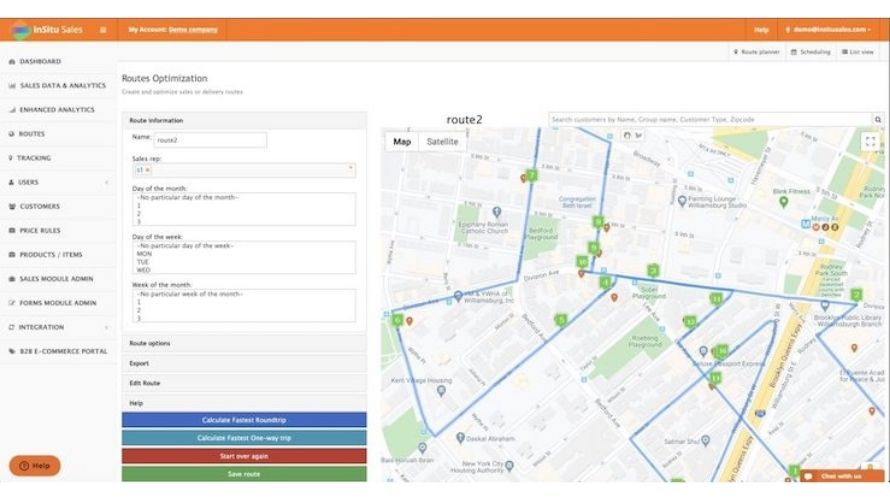Open the demo@insitusales.com account dropdown
This screenshot has width=890, height=500.
pyautogui.click(x=829, y=30)
